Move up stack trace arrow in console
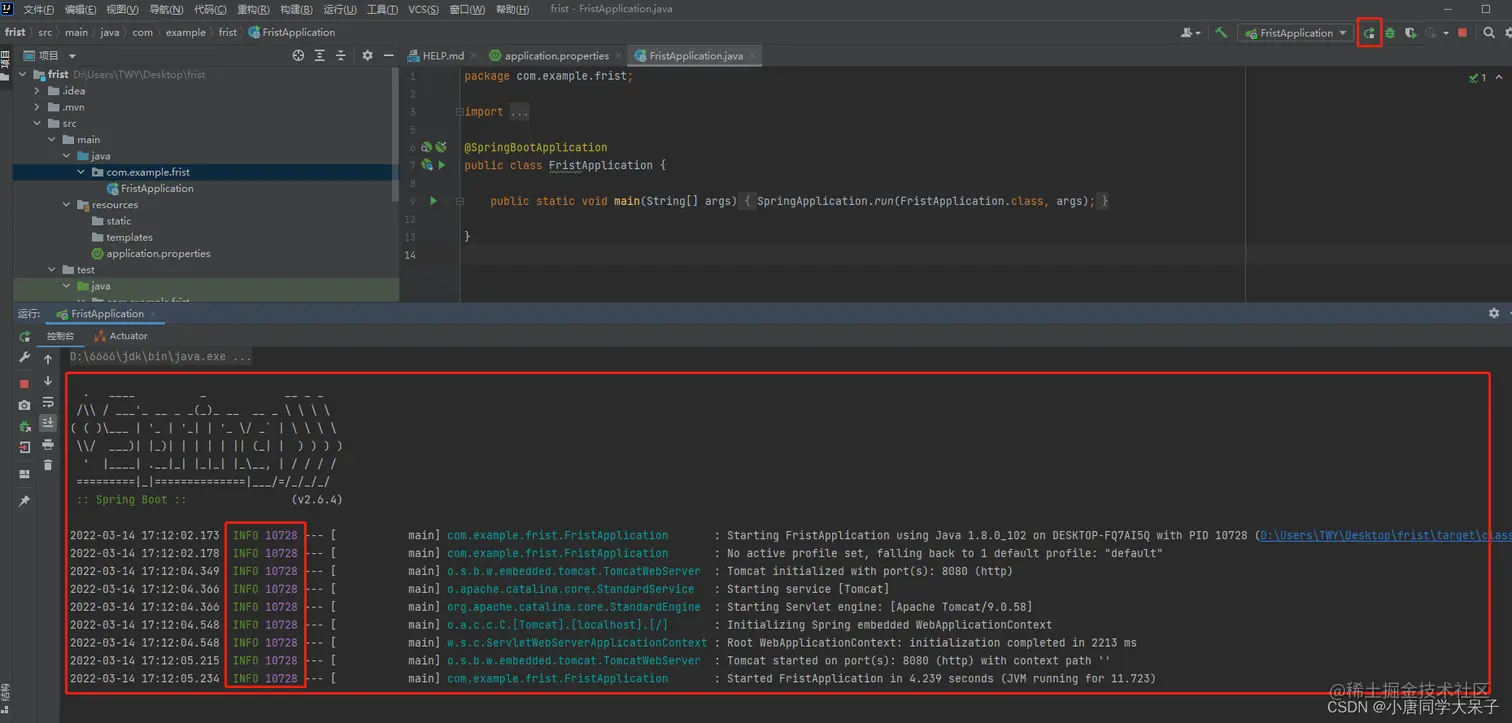 [48, 359]
